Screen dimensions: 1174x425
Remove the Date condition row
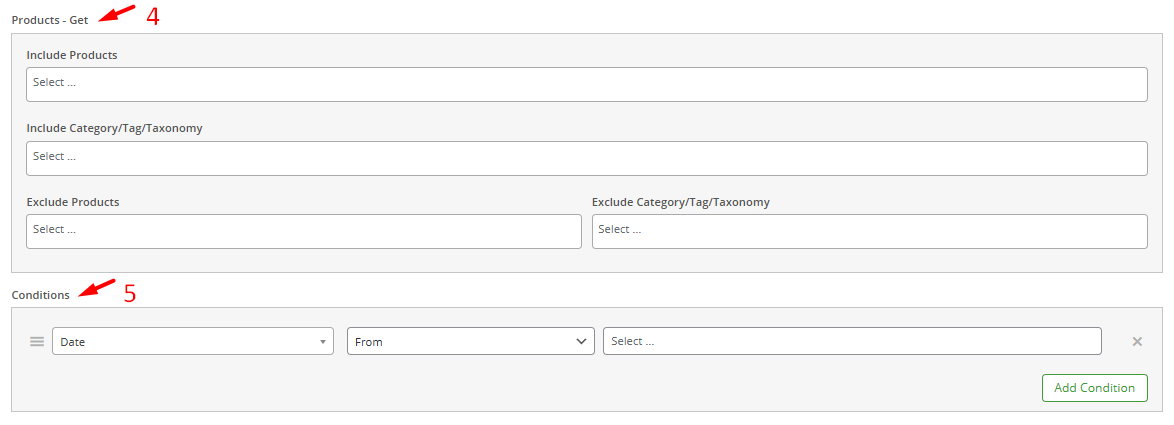(x=1136, y=341)
